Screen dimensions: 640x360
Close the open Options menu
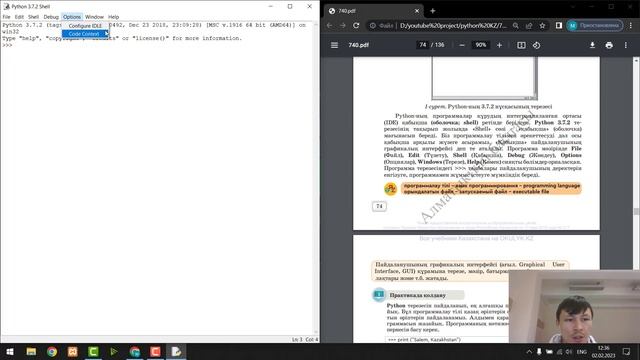[x=72, y=17]
